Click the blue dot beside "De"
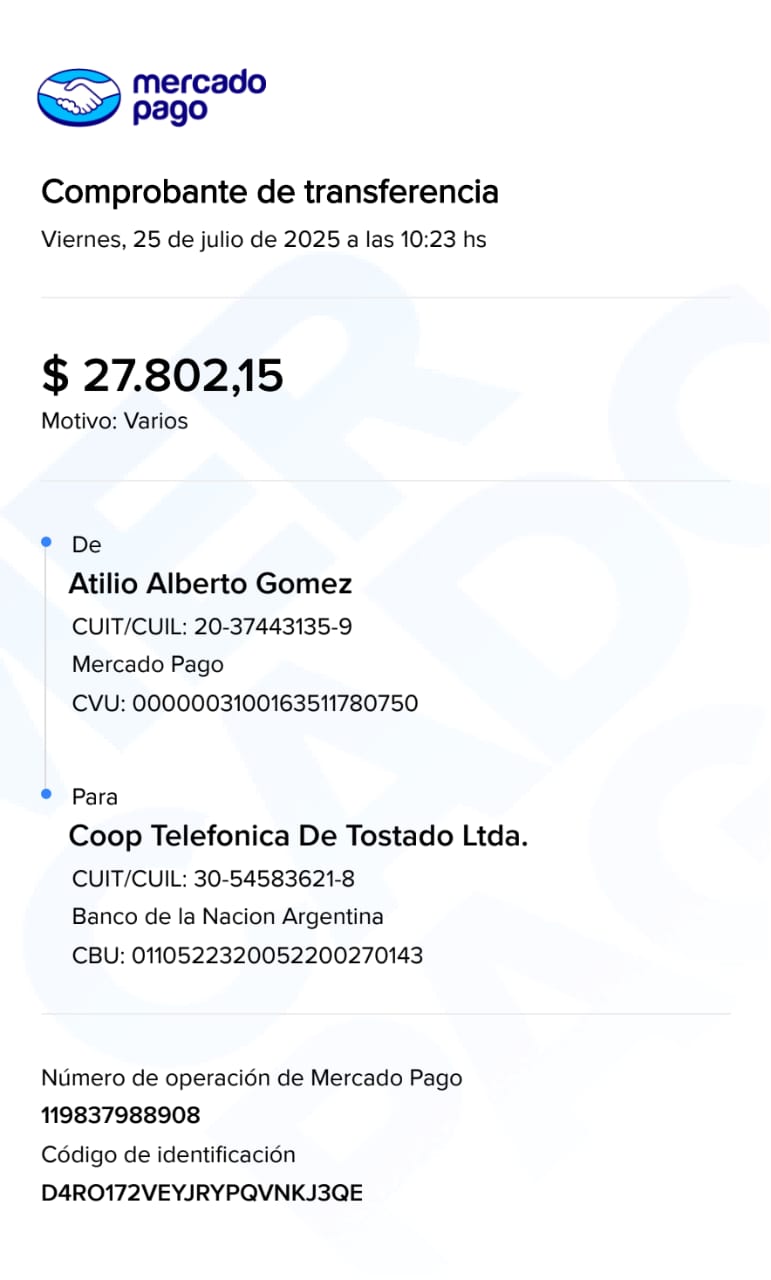Viewport: 771px width, 1280px height. tap(46, 542)
